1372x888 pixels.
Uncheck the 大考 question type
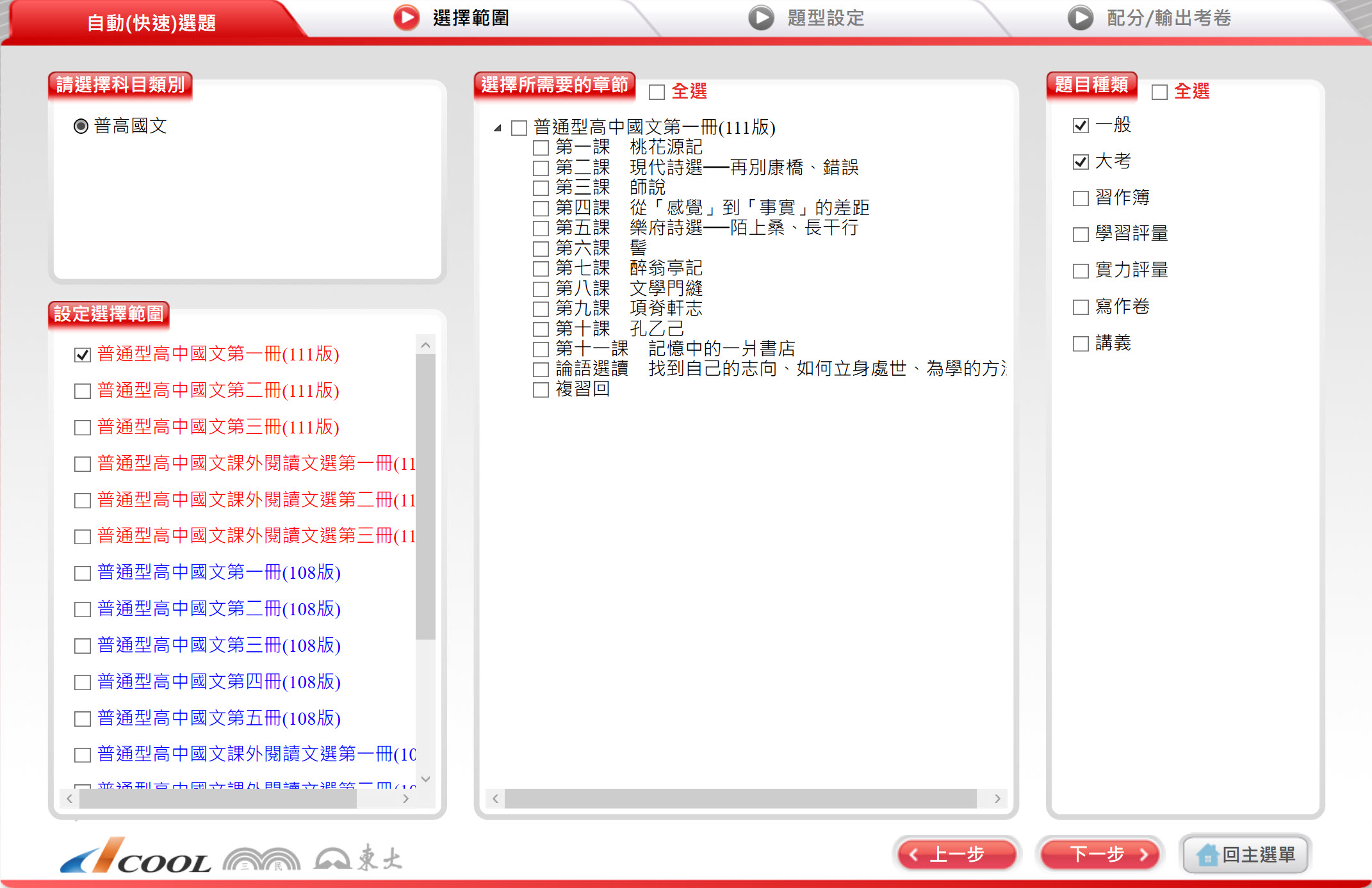[1081, 161]
